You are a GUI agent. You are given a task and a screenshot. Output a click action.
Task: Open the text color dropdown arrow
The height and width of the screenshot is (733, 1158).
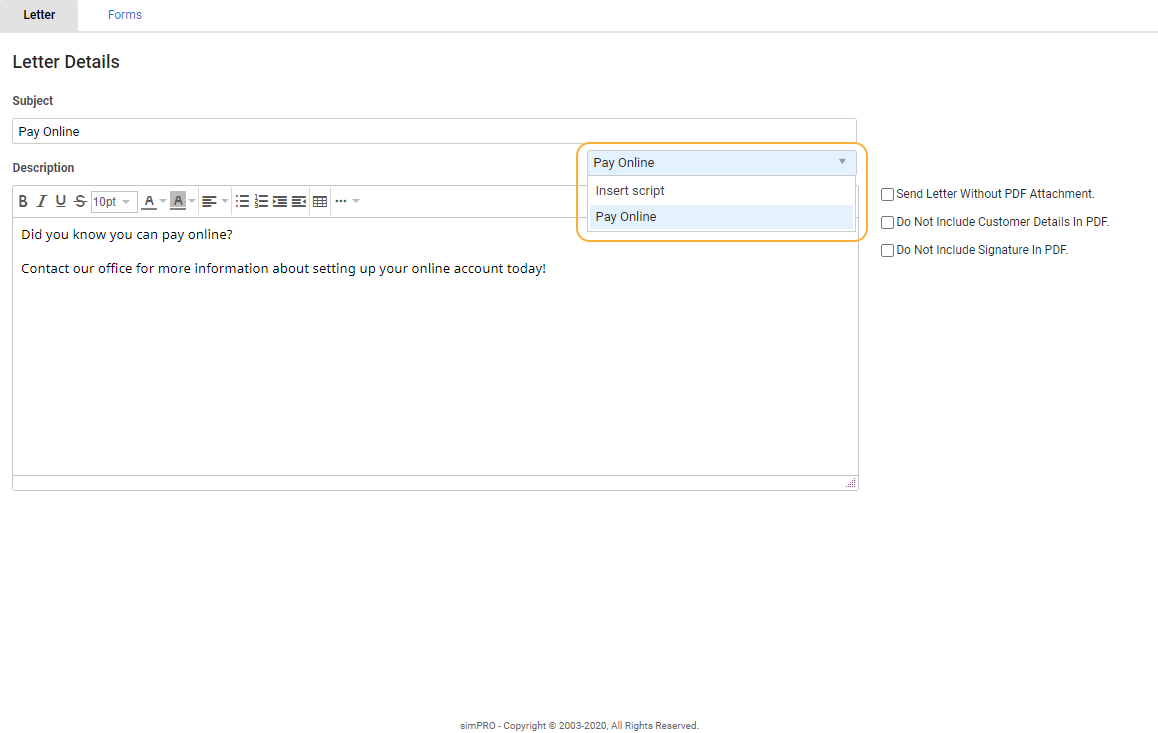tap(163, 201)
